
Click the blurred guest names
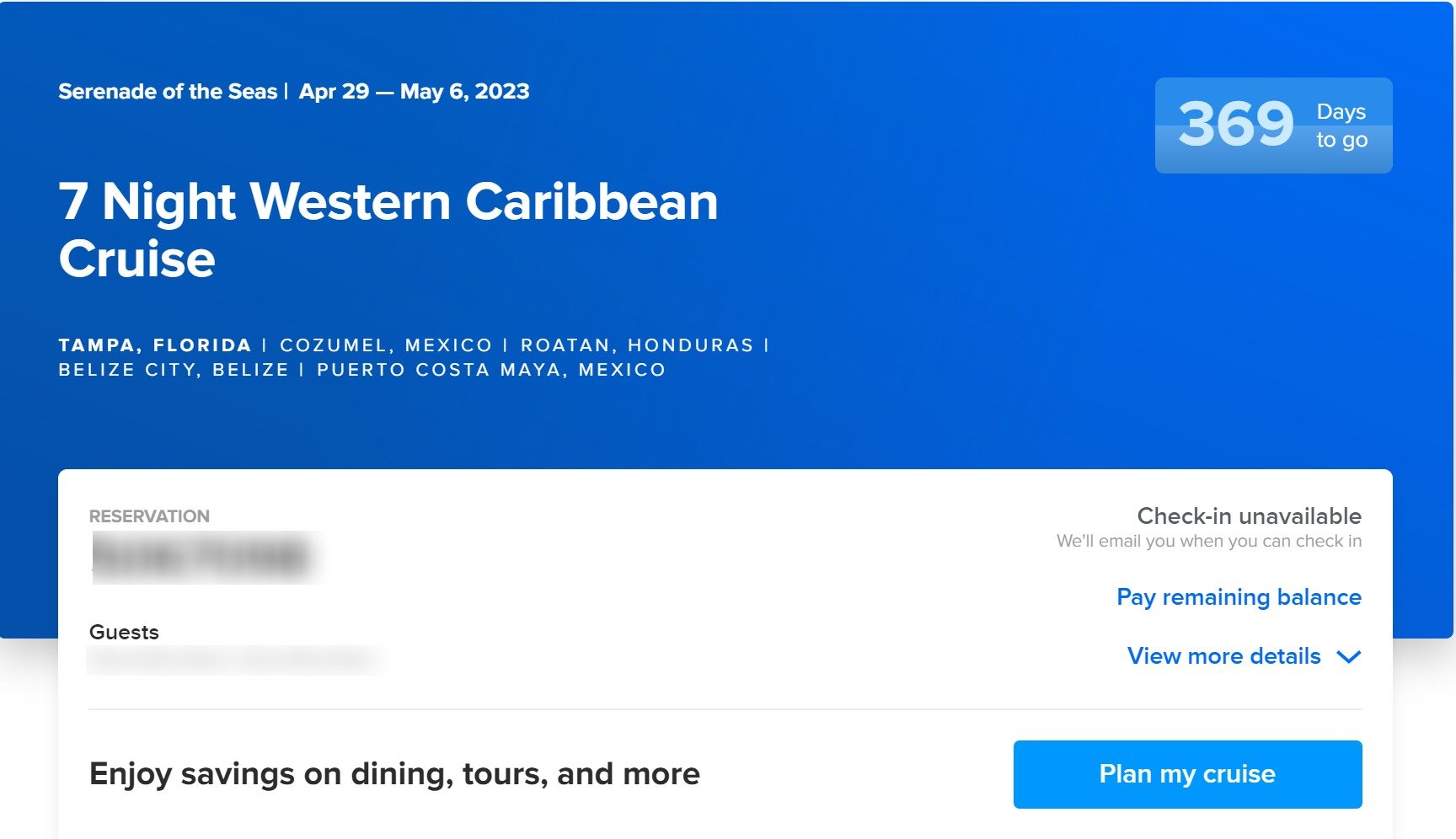236,662
